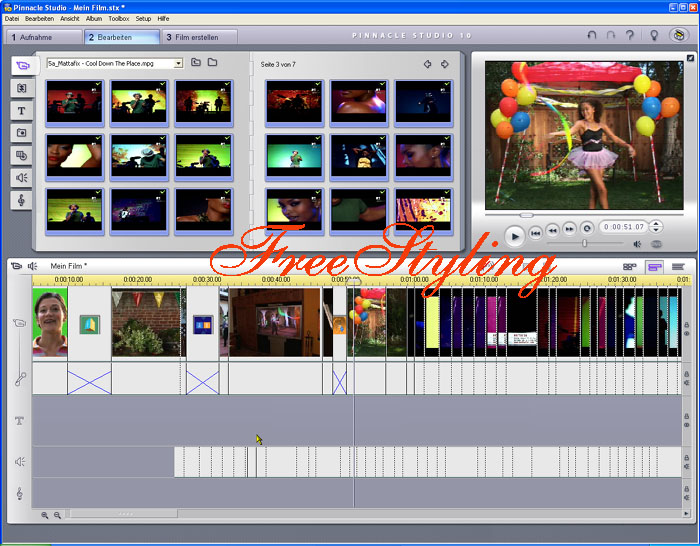This screenshot has width=700, height=546.
Task: Click the title track T header icon
Action: tap(19, 421)
